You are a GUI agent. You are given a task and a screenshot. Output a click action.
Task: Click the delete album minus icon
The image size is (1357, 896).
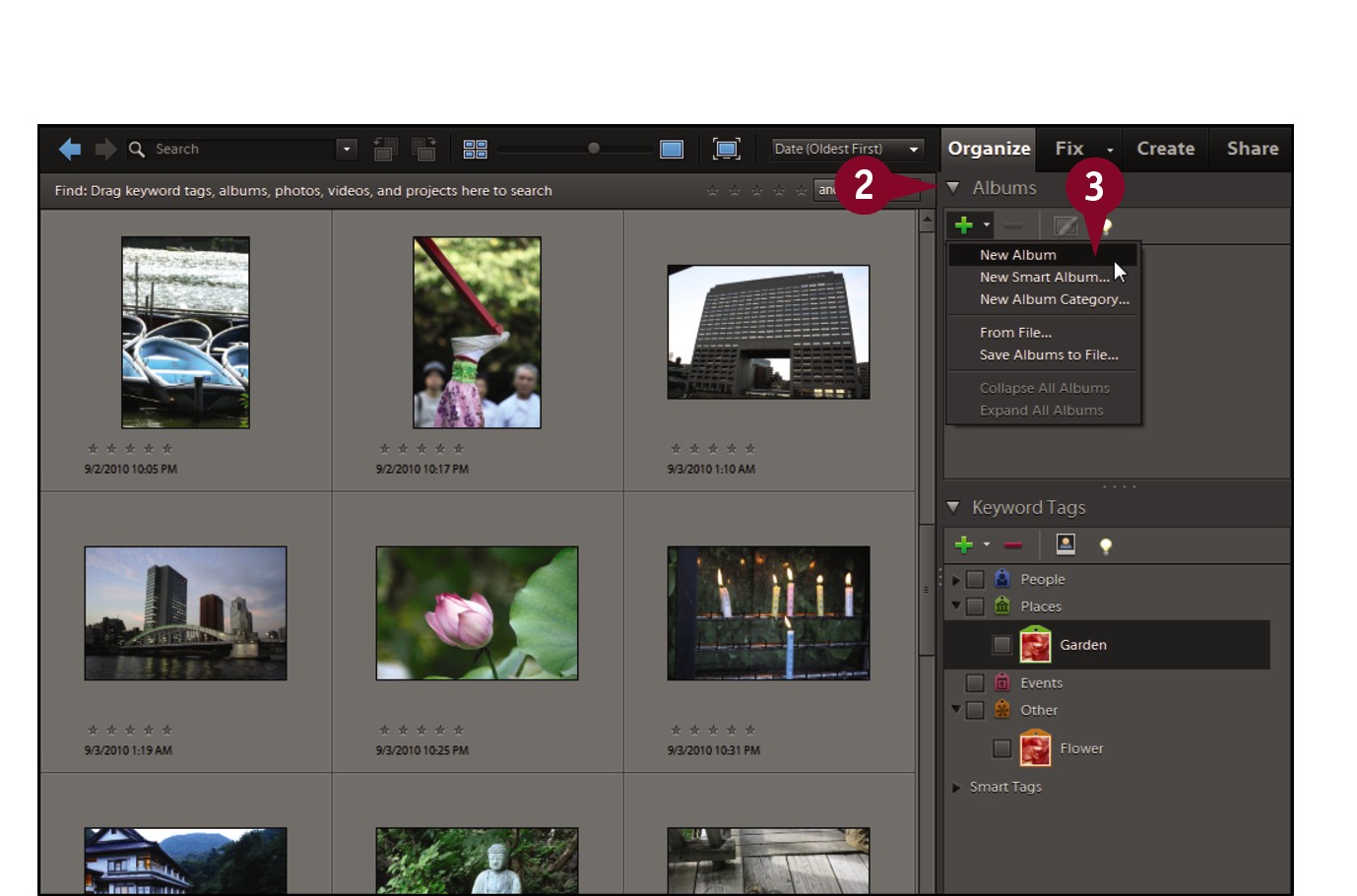click(1012, 226)
